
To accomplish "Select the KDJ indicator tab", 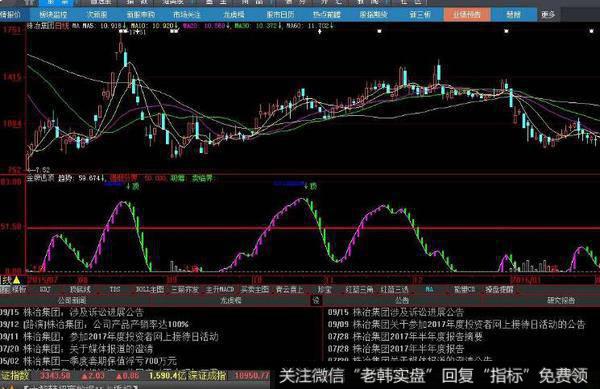I will (45, 290).
